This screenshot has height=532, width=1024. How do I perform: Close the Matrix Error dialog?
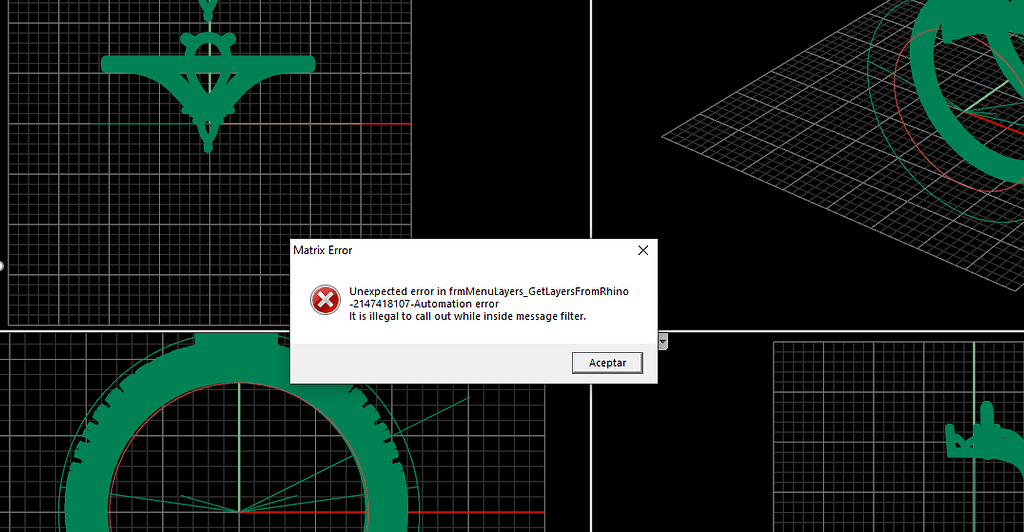[643, 251]
